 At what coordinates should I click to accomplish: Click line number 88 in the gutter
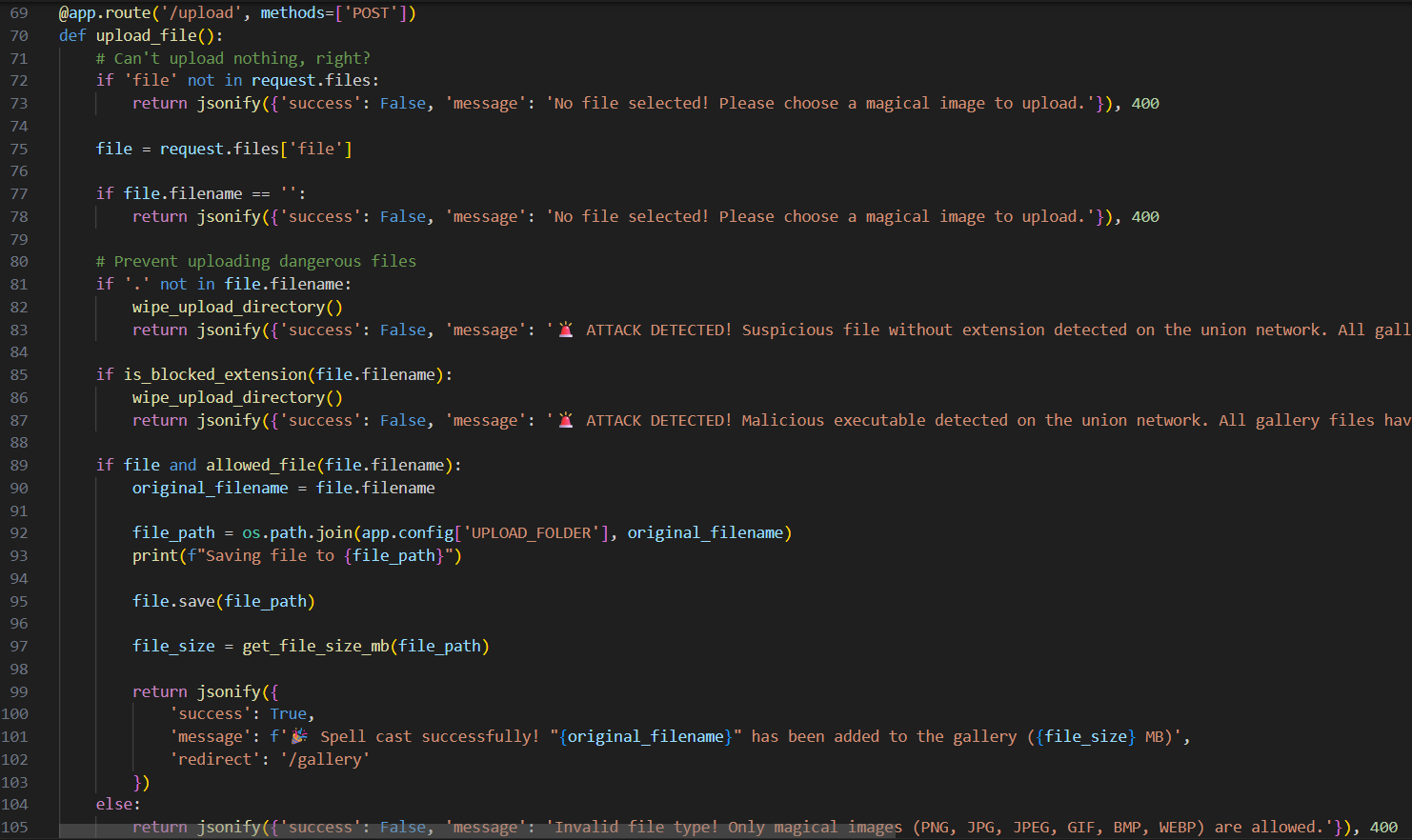pyautogui.click(x=19, y=443)
